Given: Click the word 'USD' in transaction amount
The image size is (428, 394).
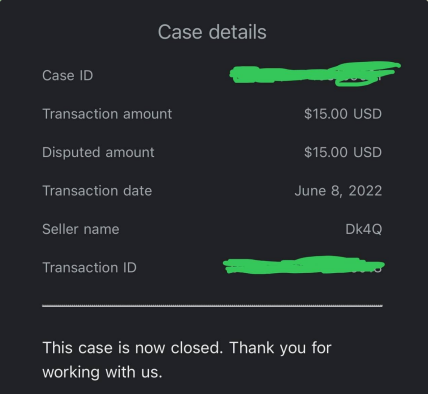Looking at the screenshot, I should [x=367, y=114].
